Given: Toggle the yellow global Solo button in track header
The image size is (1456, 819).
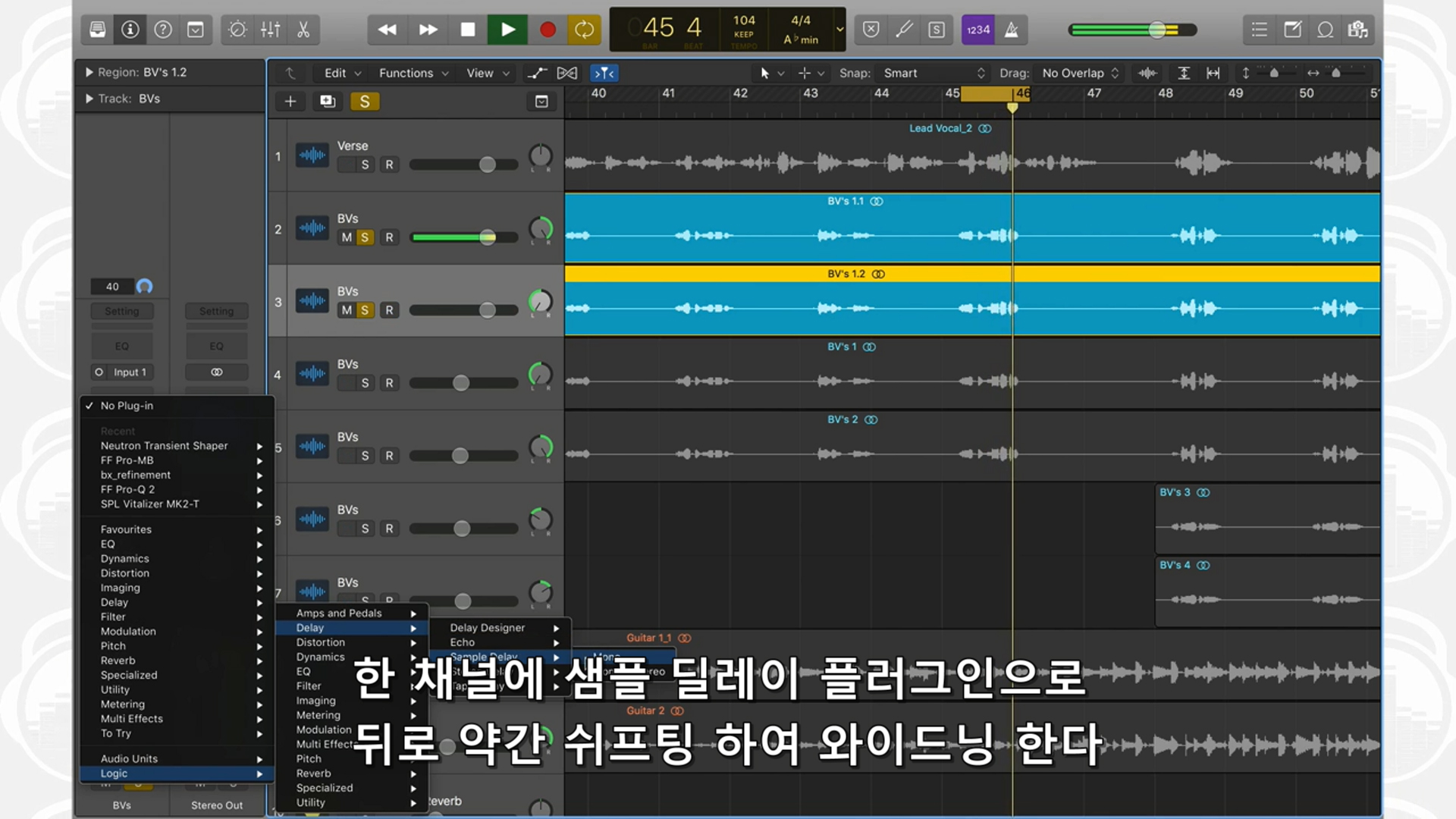Looking at the screenshot, I should coord(365,102).
